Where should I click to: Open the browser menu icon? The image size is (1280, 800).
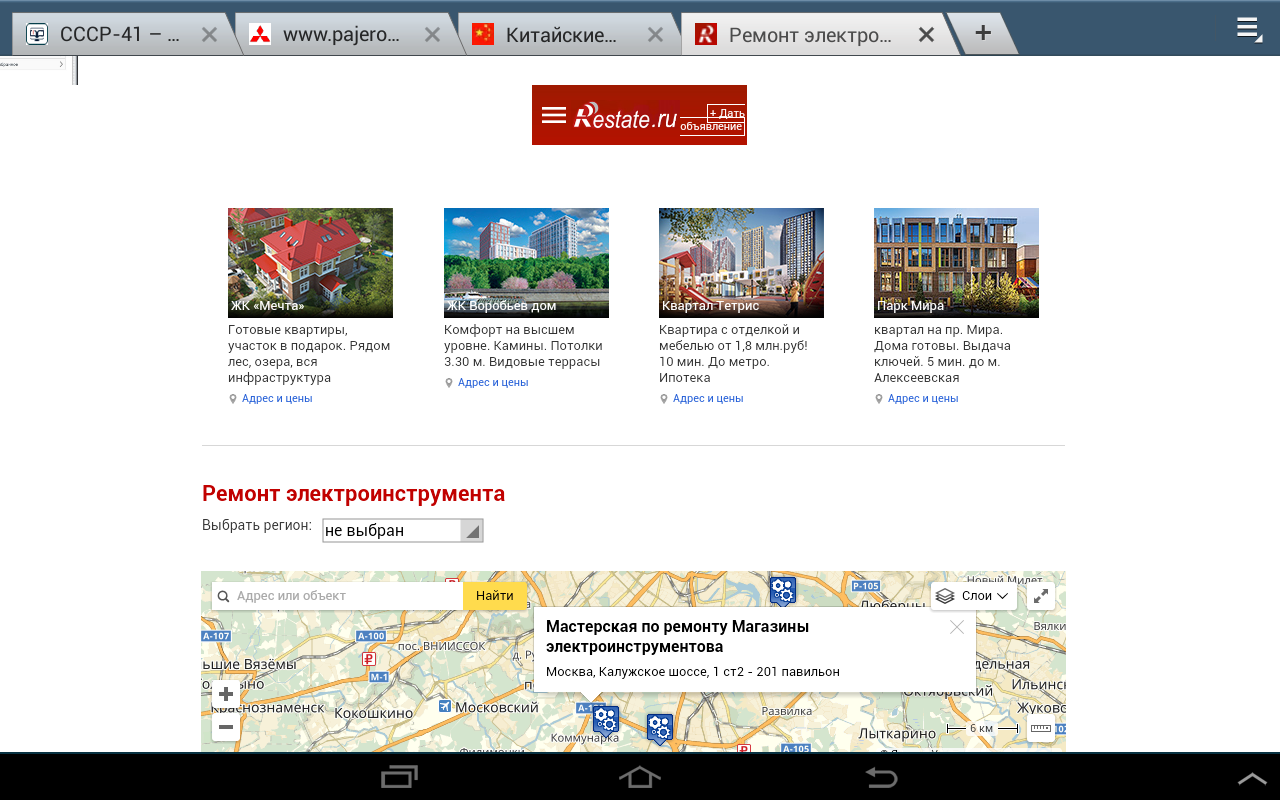pos(1247,28)
